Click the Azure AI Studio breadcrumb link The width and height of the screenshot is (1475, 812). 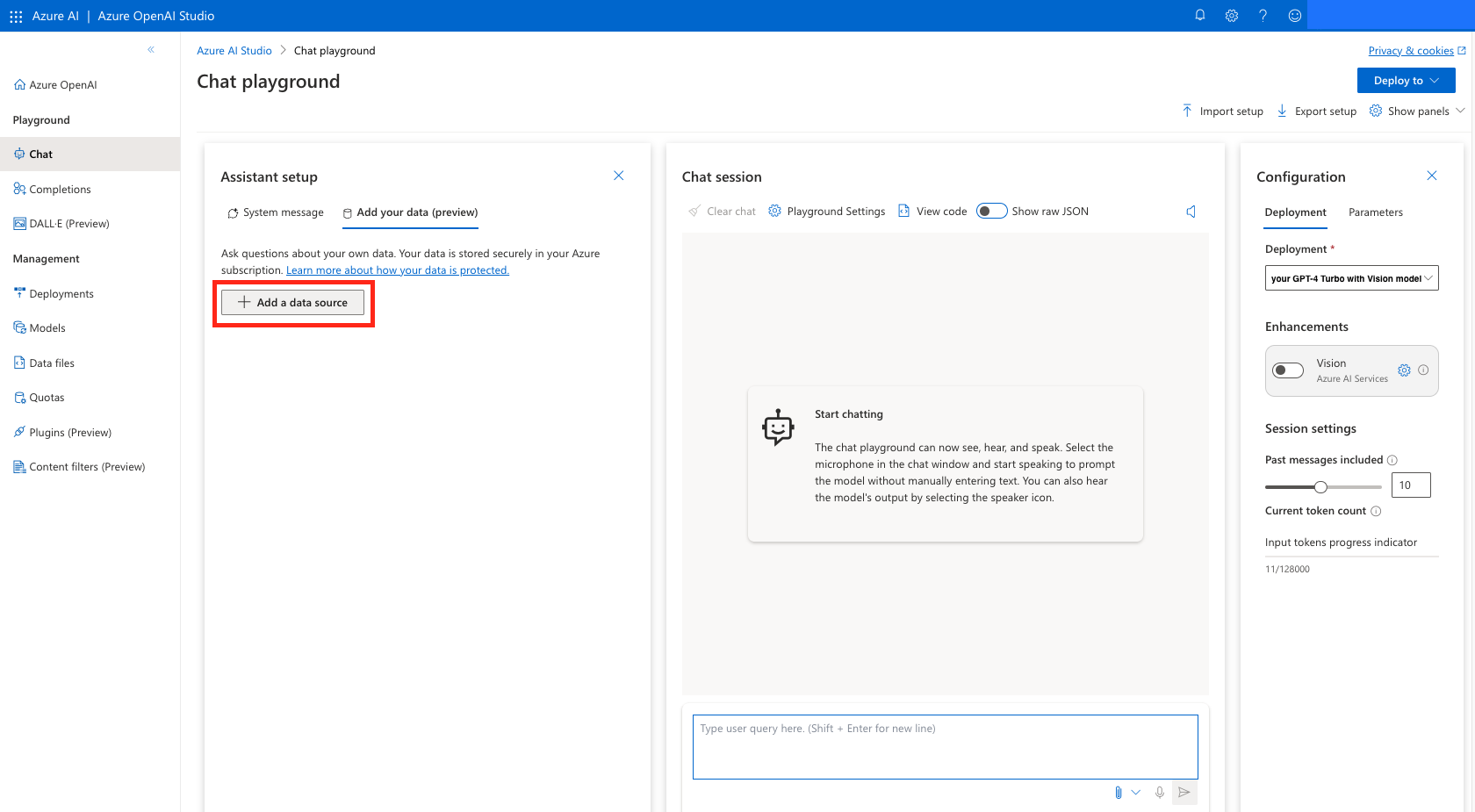pyautogui.click(x=234, y=51)
